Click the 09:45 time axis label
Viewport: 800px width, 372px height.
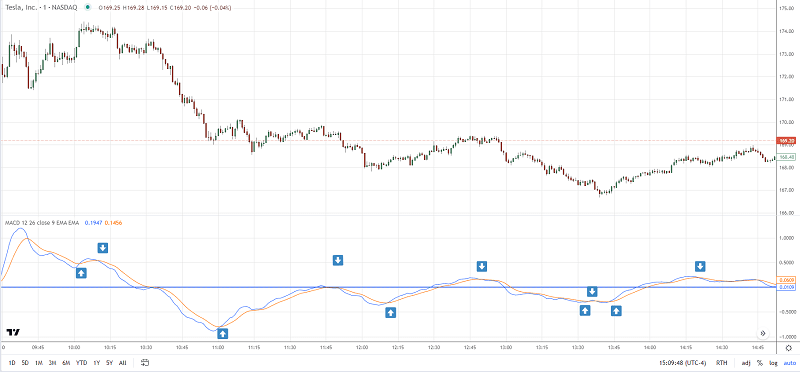coord(38,348)
